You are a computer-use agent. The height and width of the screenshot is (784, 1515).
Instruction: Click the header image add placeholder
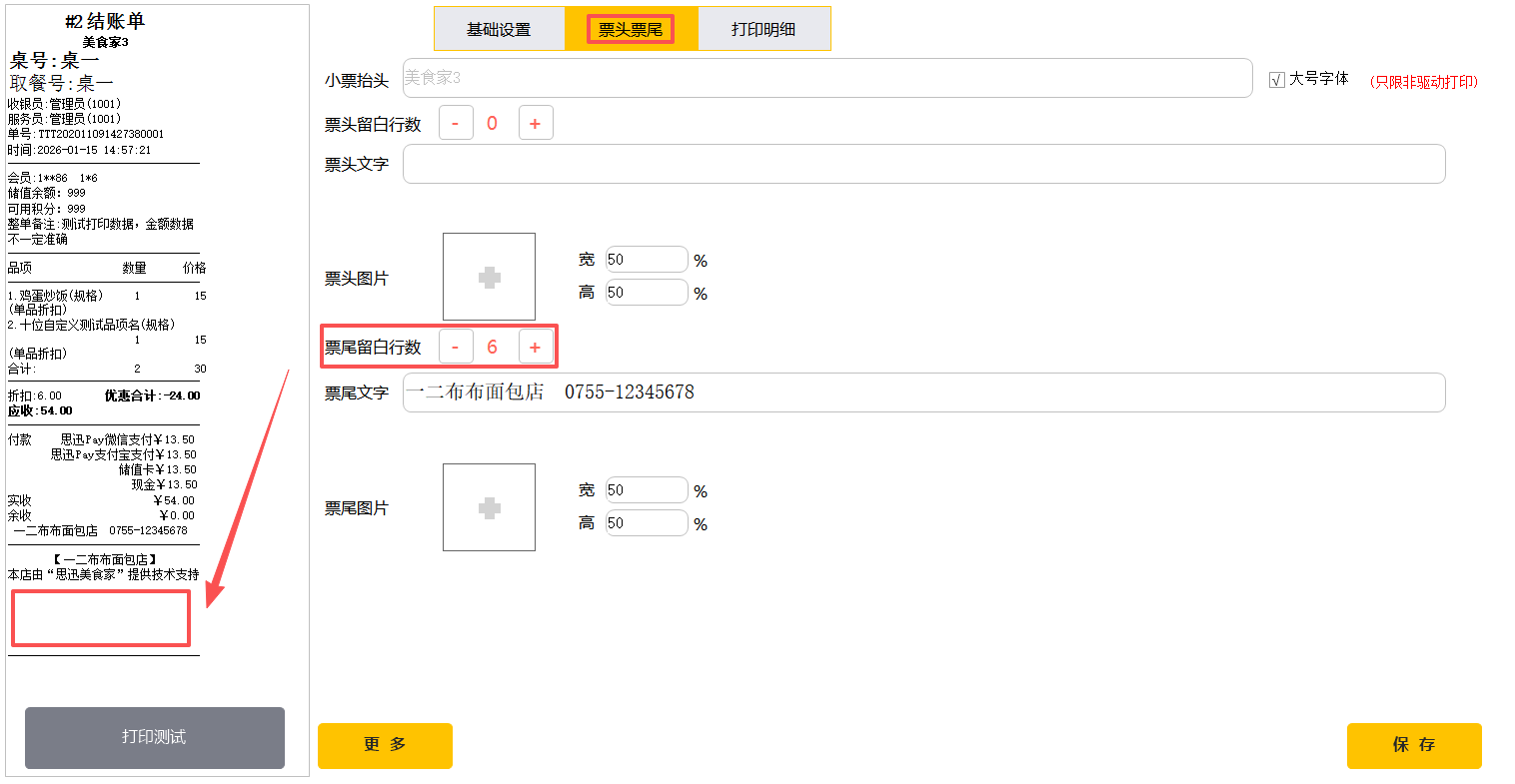489,277
